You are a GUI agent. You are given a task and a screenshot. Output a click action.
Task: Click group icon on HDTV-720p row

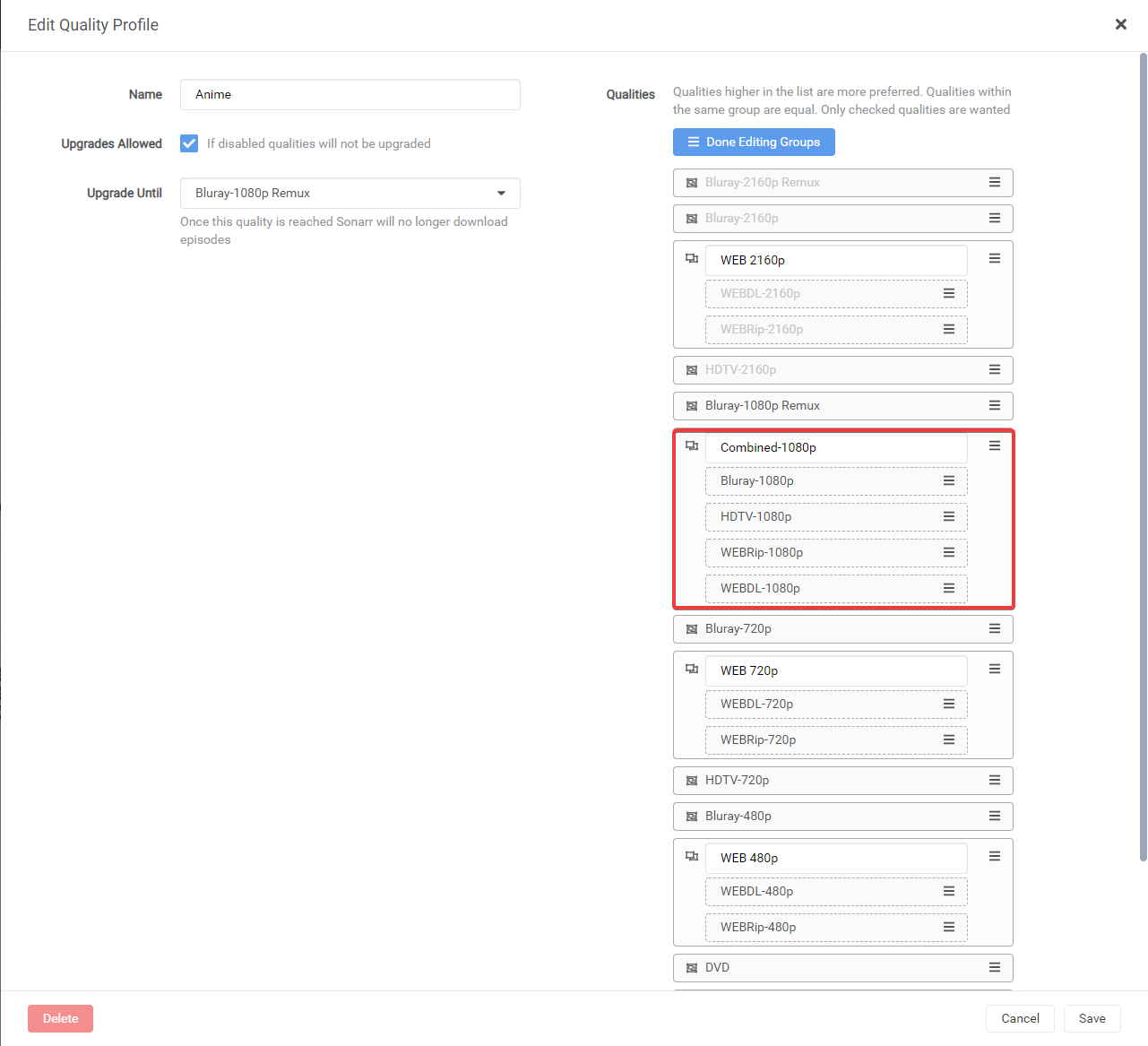point(692,781)
